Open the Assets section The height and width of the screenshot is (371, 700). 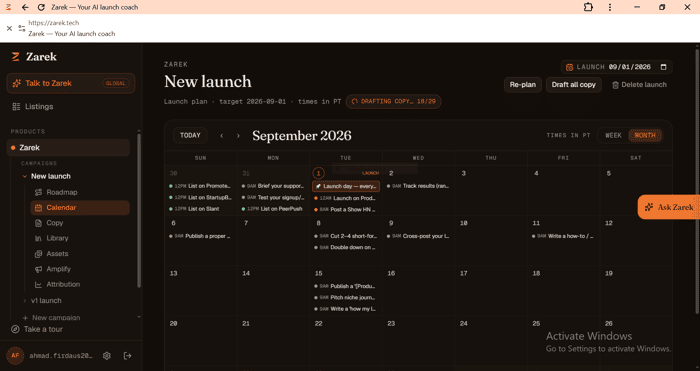click(57, 254)
